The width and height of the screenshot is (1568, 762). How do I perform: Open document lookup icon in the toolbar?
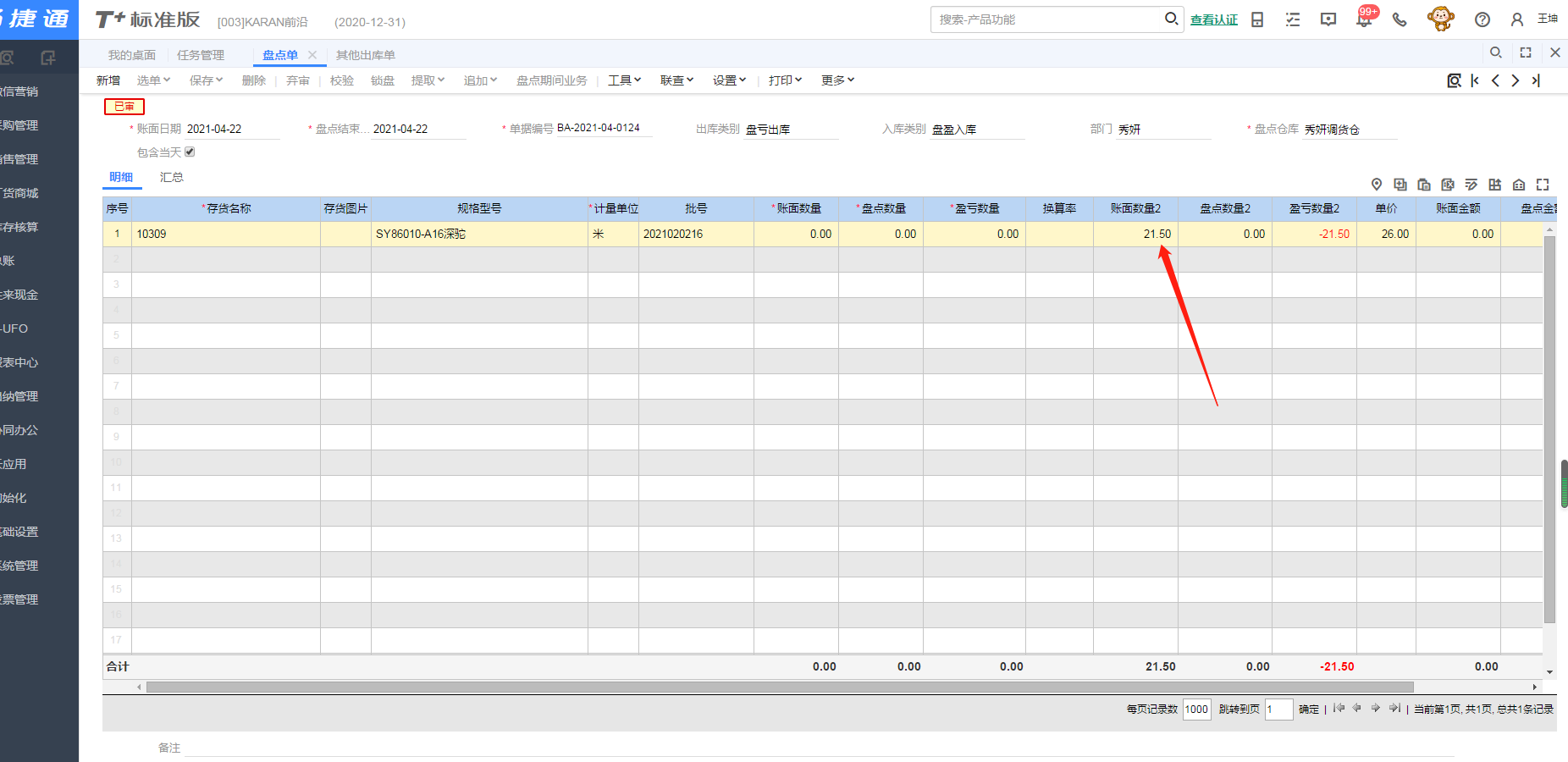pos(1455,80)
